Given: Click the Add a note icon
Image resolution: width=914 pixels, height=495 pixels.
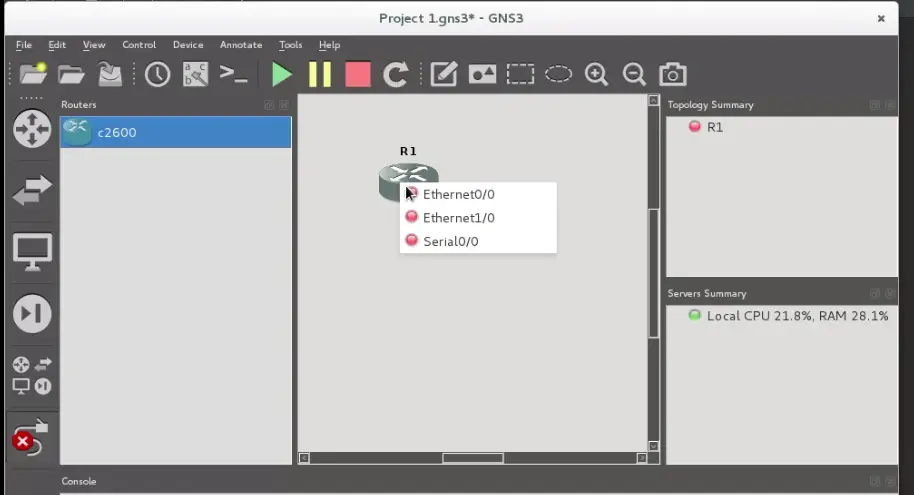Looking at the screenshot, I should tap(444, 75).
